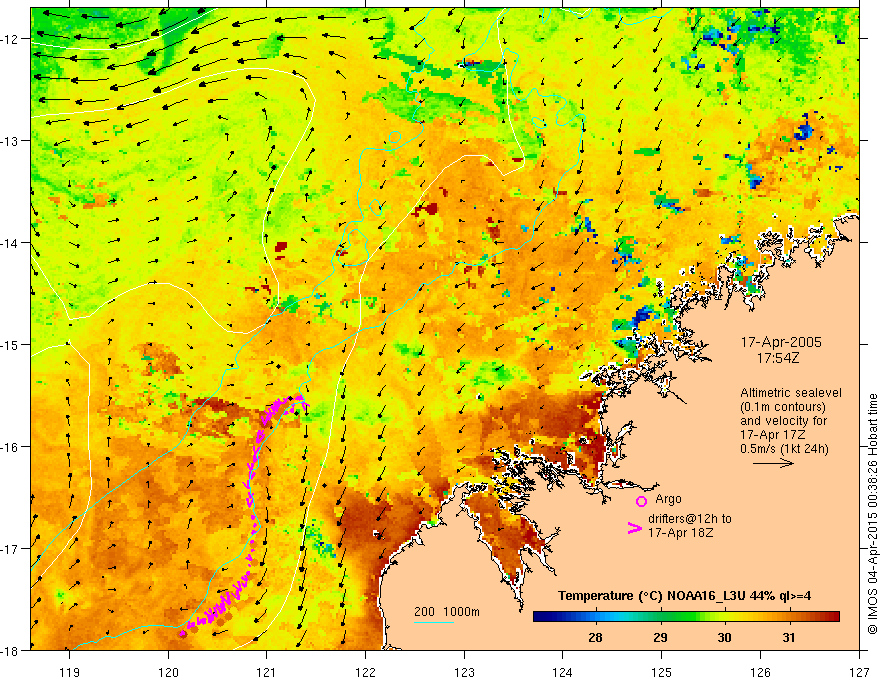
Task: Click the '(0.1m contours)' text
Action: click(x=783, y=407)
